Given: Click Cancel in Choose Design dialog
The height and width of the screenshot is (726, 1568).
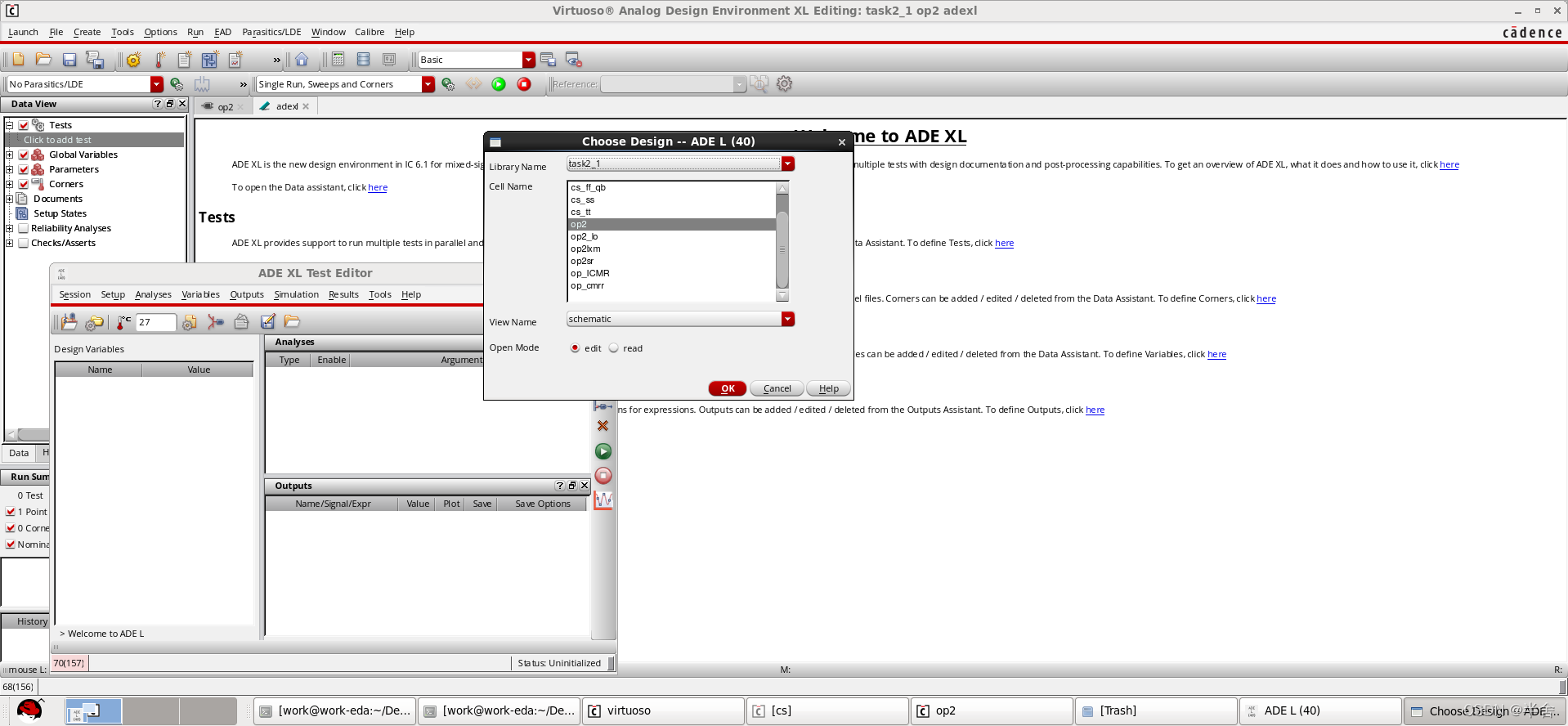Looking at the screenshot, I should point(777,388).
